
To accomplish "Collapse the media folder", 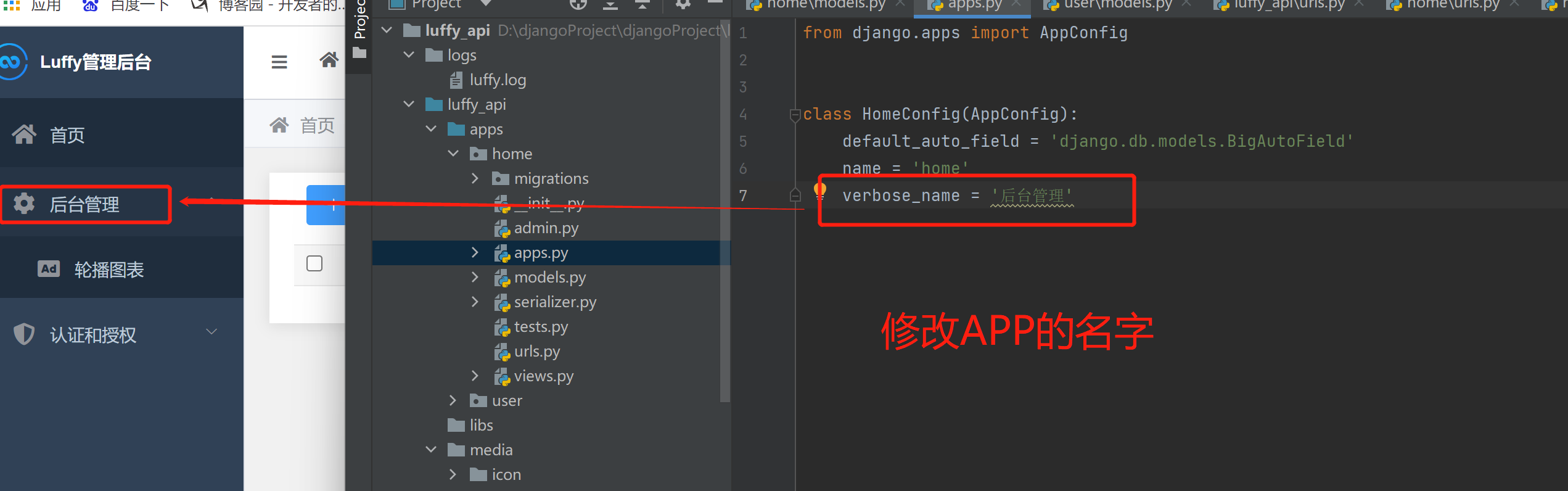I will point(432,449).
